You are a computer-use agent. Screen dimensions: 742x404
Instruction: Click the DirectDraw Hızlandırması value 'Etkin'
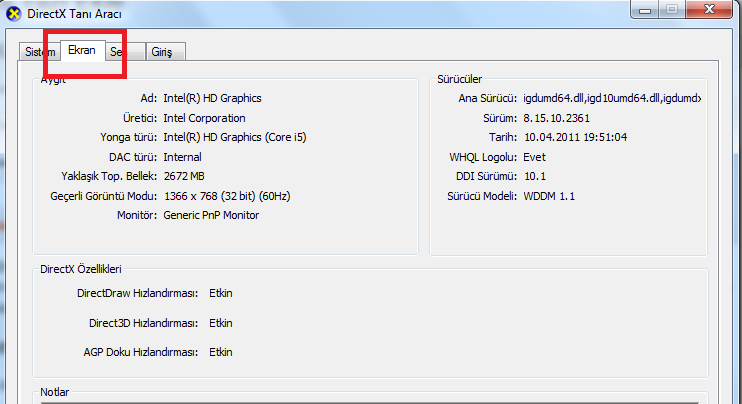coord(221,293)
